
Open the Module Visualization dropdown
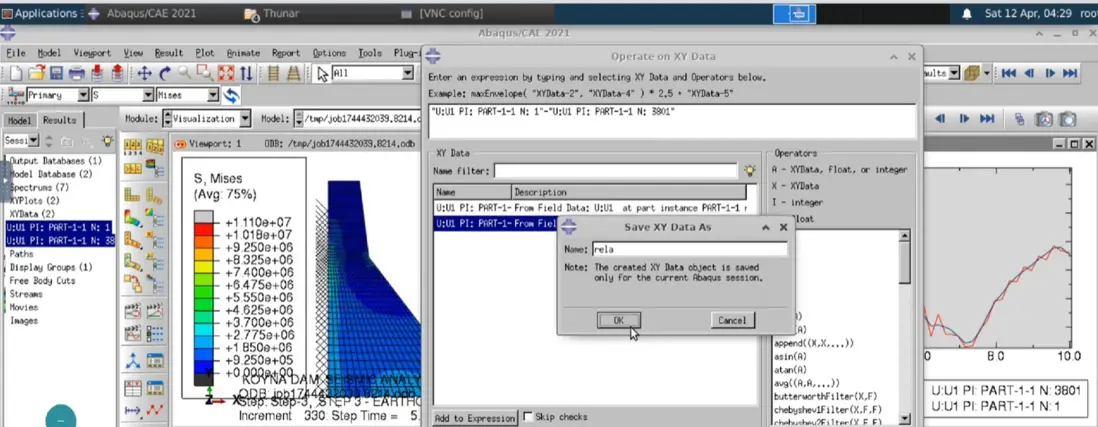click(x=244, y=119)
